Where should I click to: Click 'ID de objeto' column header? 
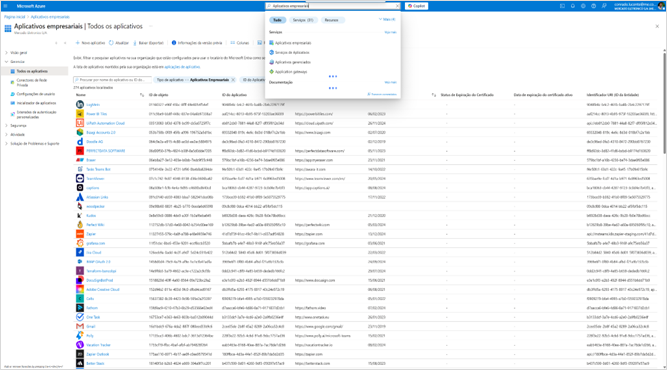pos(159,95)
